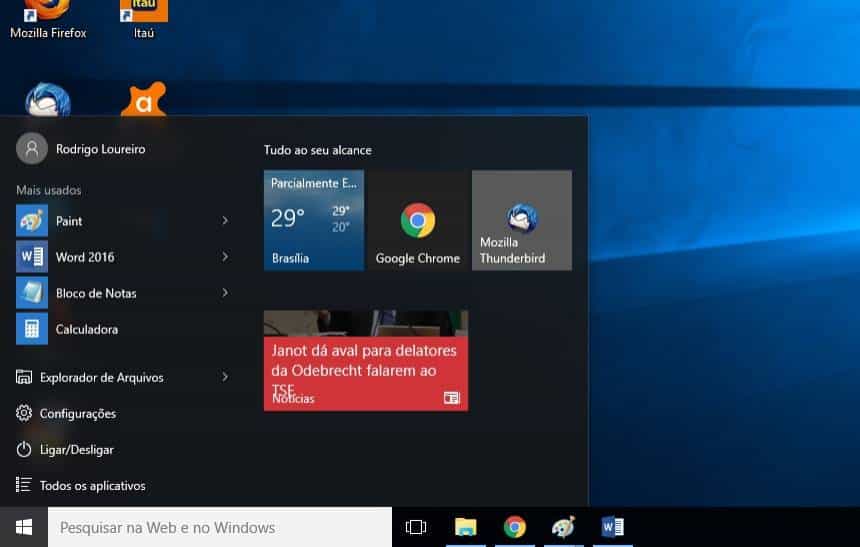Click the Windows Start button
Image resolution: width=860 pixels, height=547 pixels.
[24, 527]
